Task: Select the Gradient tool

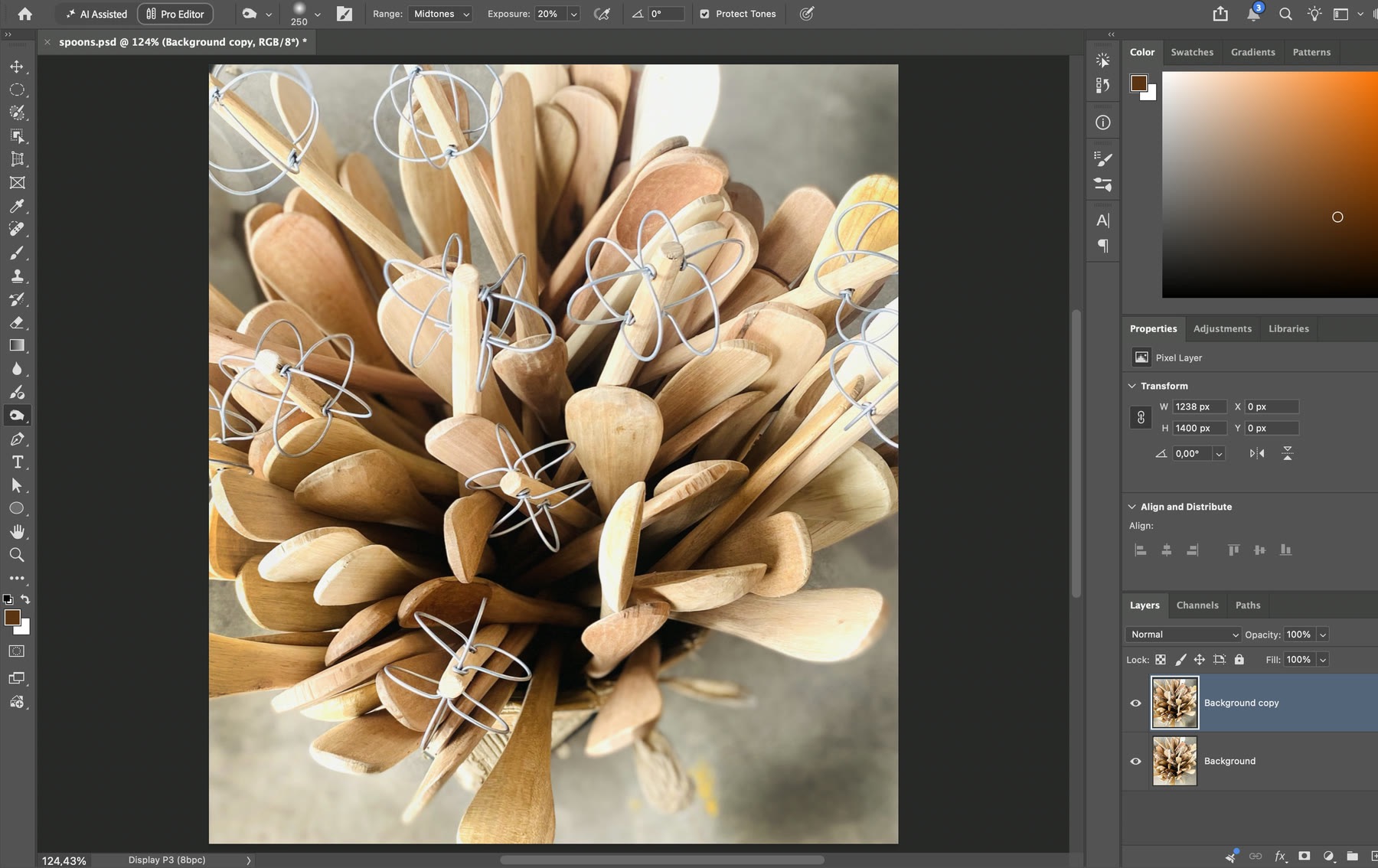Action: 17,345
